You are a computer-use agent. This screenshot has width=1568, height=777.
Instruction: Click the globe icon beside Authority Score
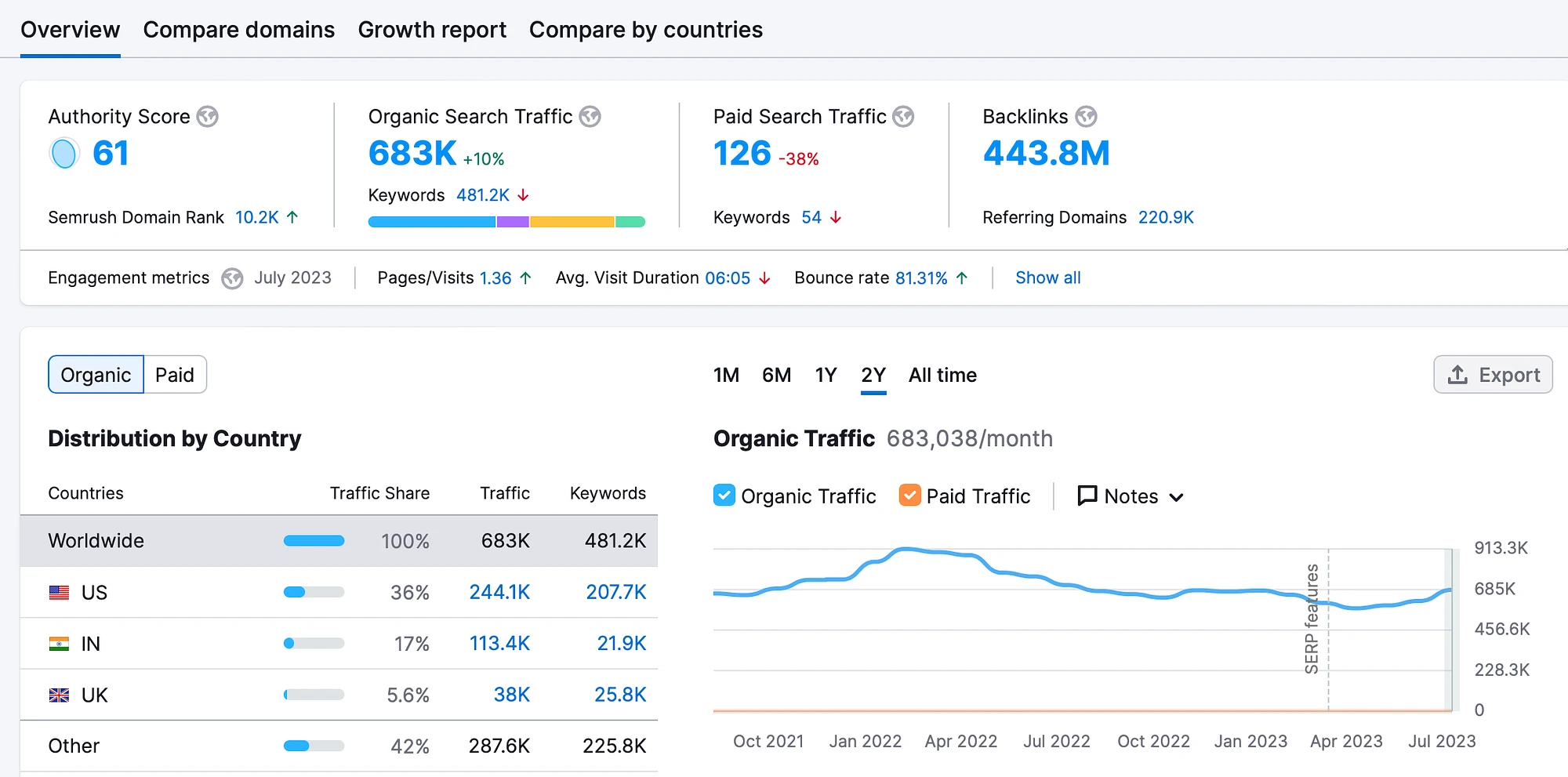(x=207, y=117)
